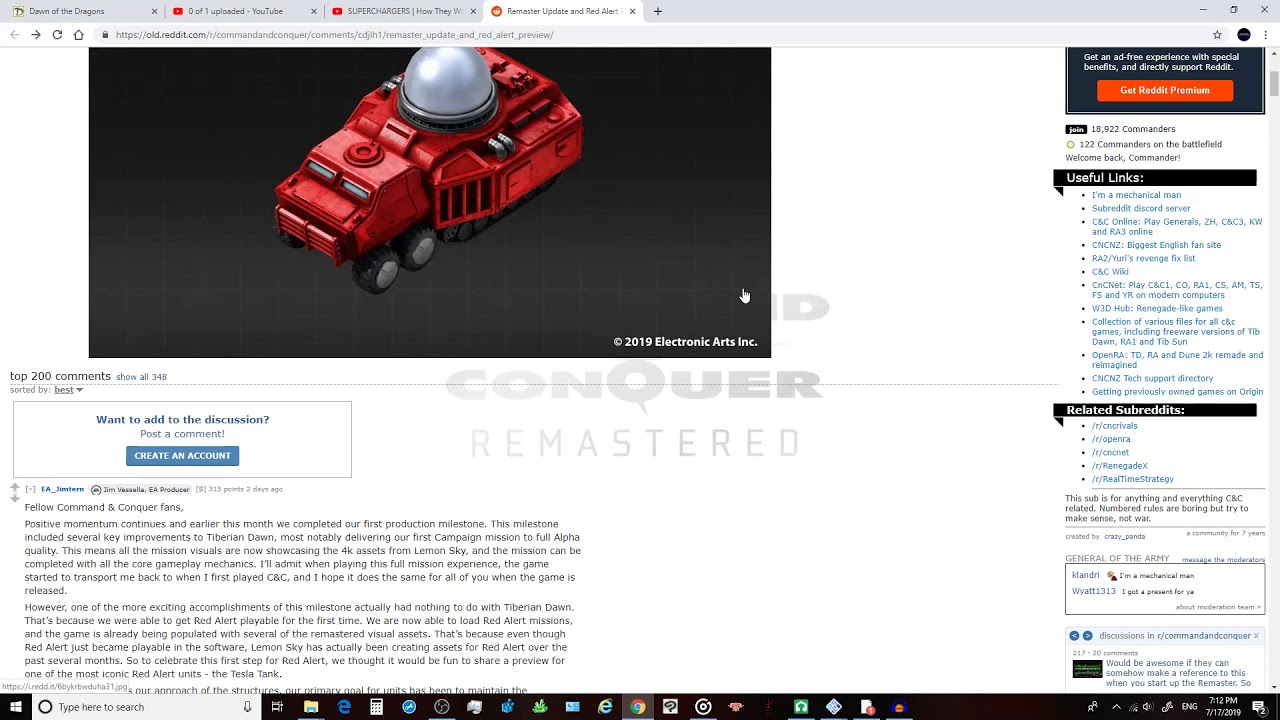Viewport: 1280px width, 720px height.
Task: Open Task View in the taskbar
Action: 277,707
